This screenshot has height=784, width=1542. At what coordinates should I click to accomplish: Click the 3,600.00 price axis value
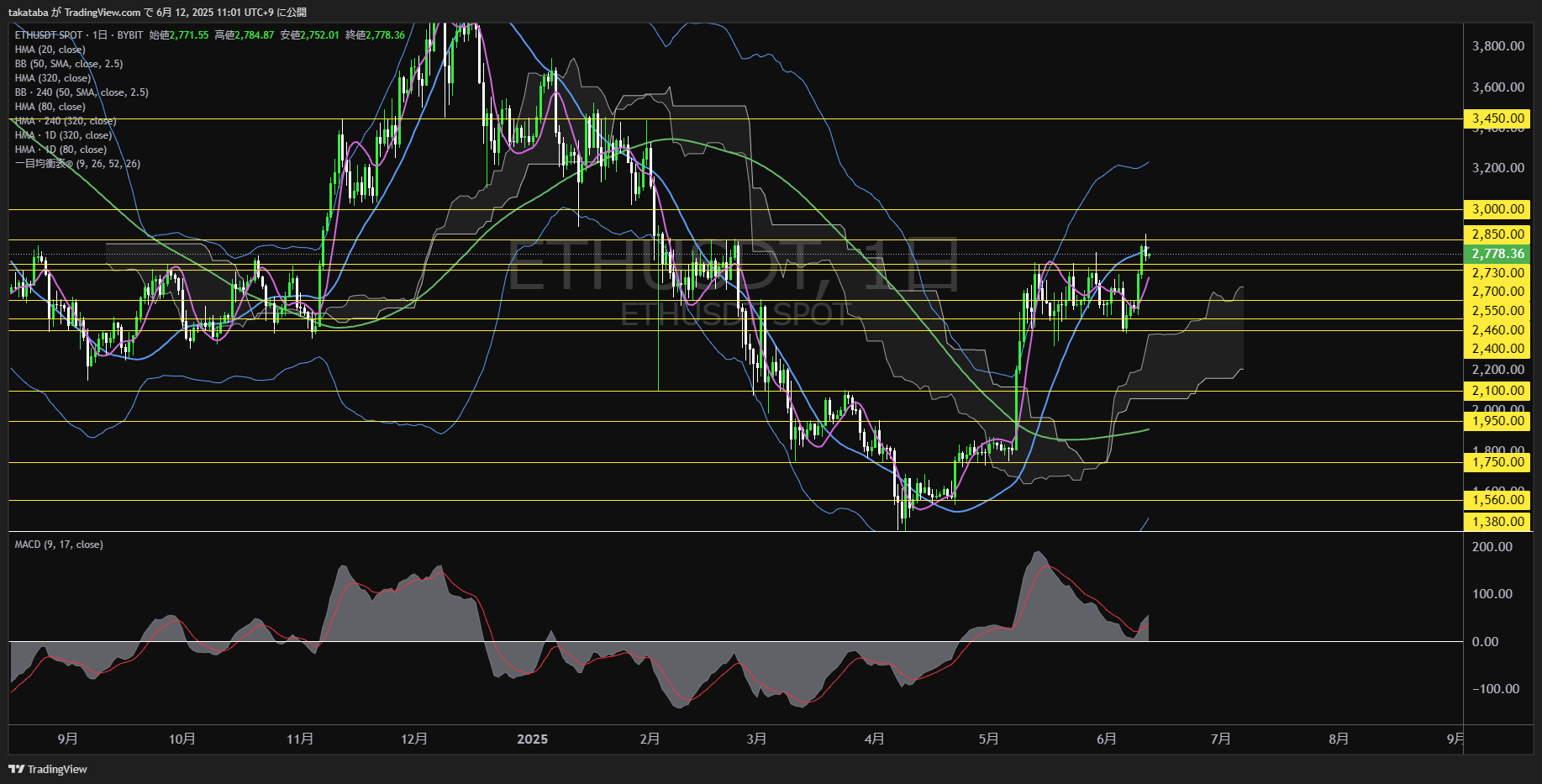click(1498, 87)
